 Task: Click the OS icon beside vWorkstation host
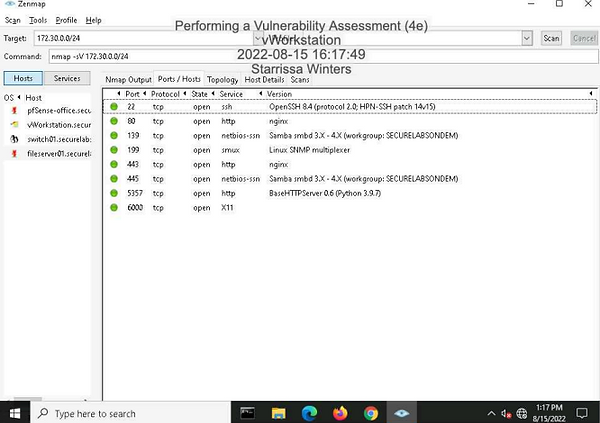(x=14, y=125)
